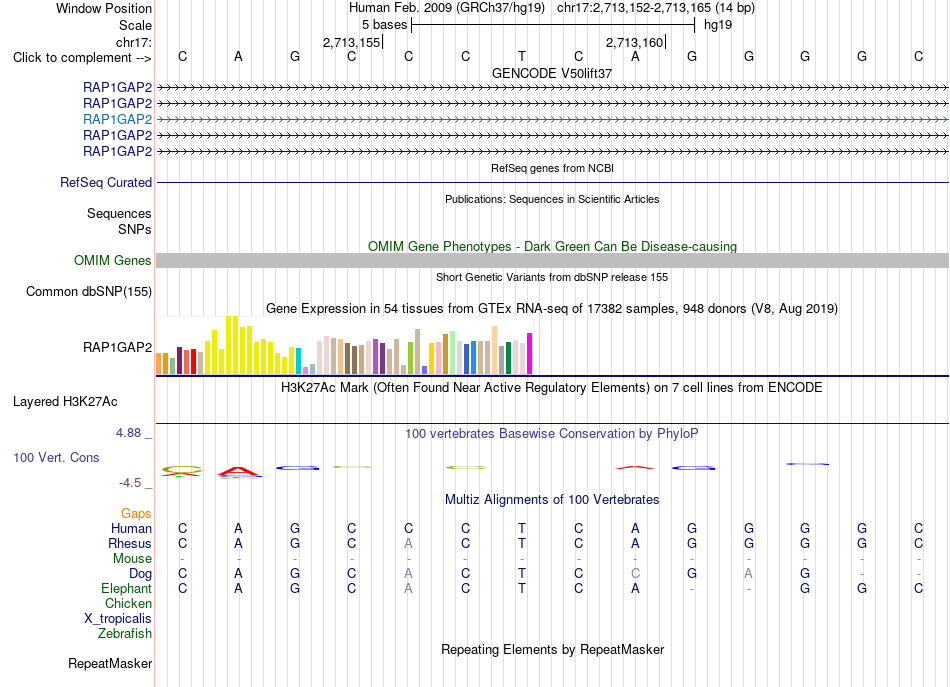Click the RepeatMasker track label
This screenshot has height=687, width=950.
click(110, 663)
